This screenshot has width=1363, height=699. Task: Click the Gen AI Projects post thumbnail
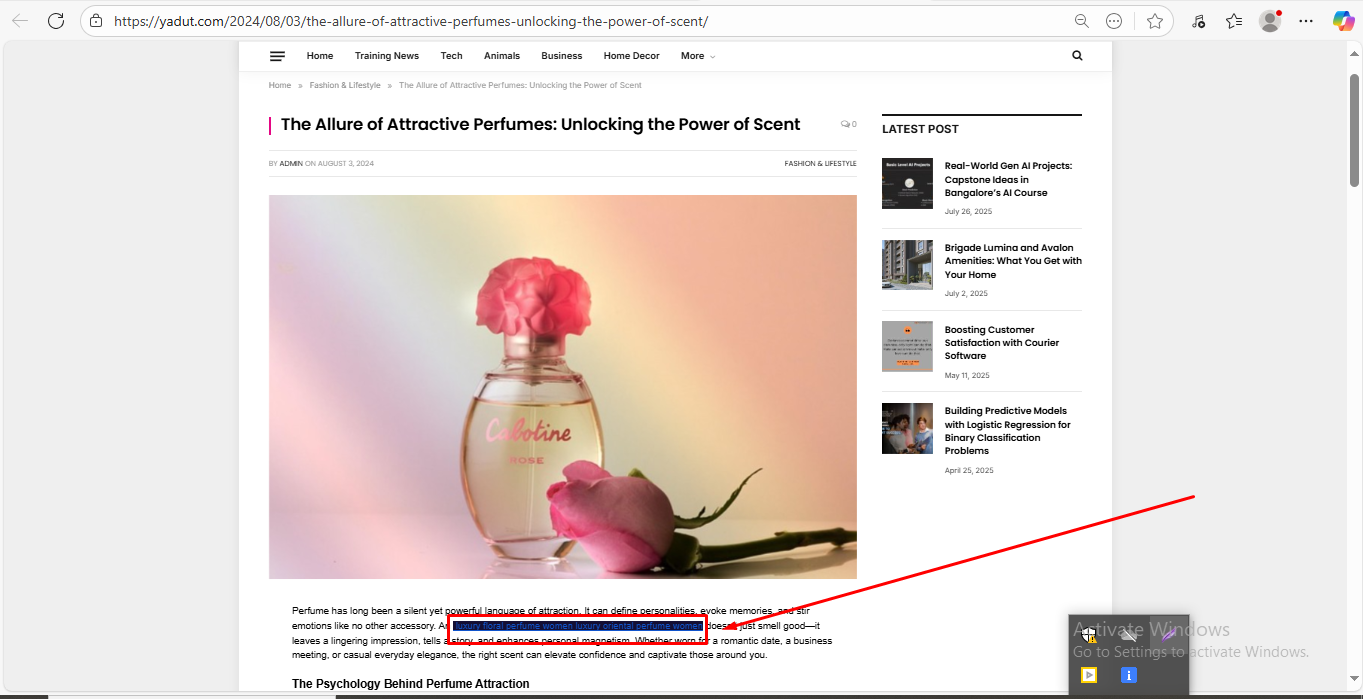(907, 183)
